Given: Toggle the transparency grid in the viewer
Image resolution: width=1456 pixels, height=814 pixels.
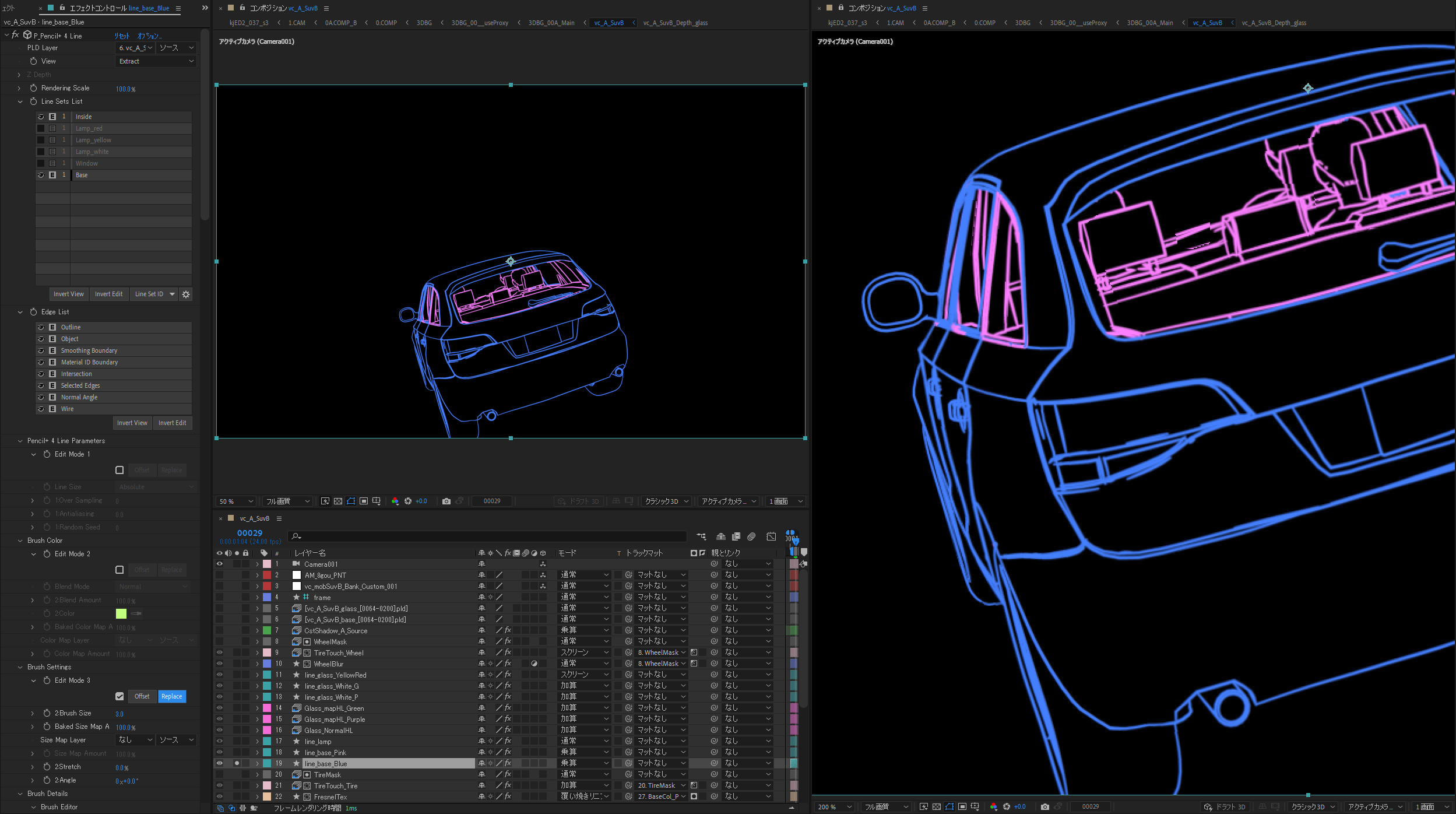Looking at the screenshot, I should [338, 501].
